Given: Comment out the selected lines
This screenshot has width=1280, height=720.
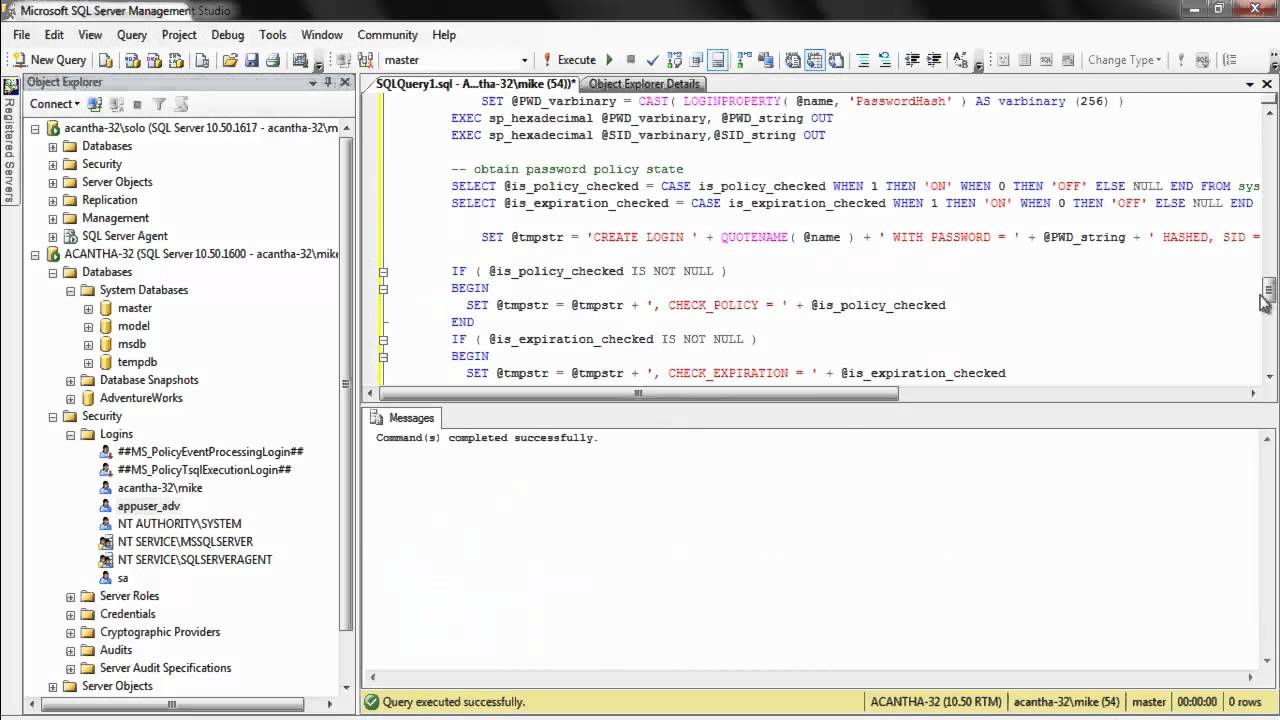Looking at the screenshot, I should click(863, 60).
